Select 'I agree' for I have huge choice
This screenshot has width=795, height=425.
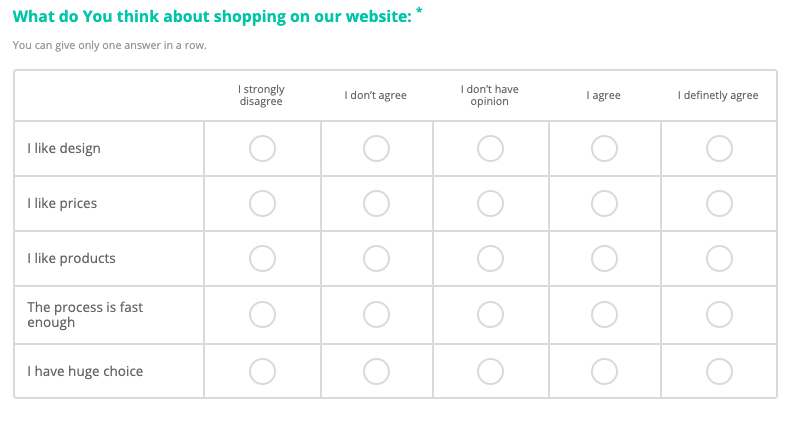pos(604,372)
